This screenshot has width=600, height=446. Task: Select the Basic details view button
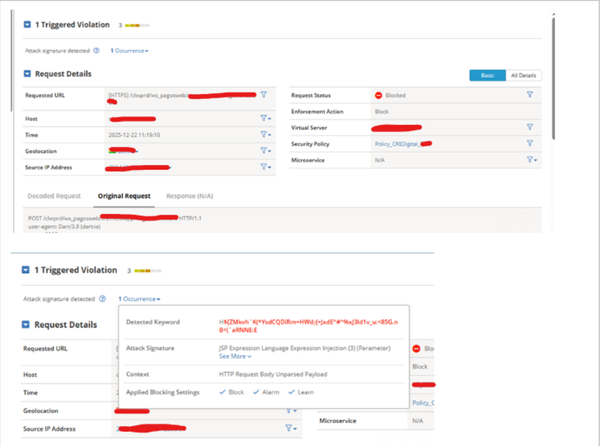pyautogui.click(x=488, y=75)
